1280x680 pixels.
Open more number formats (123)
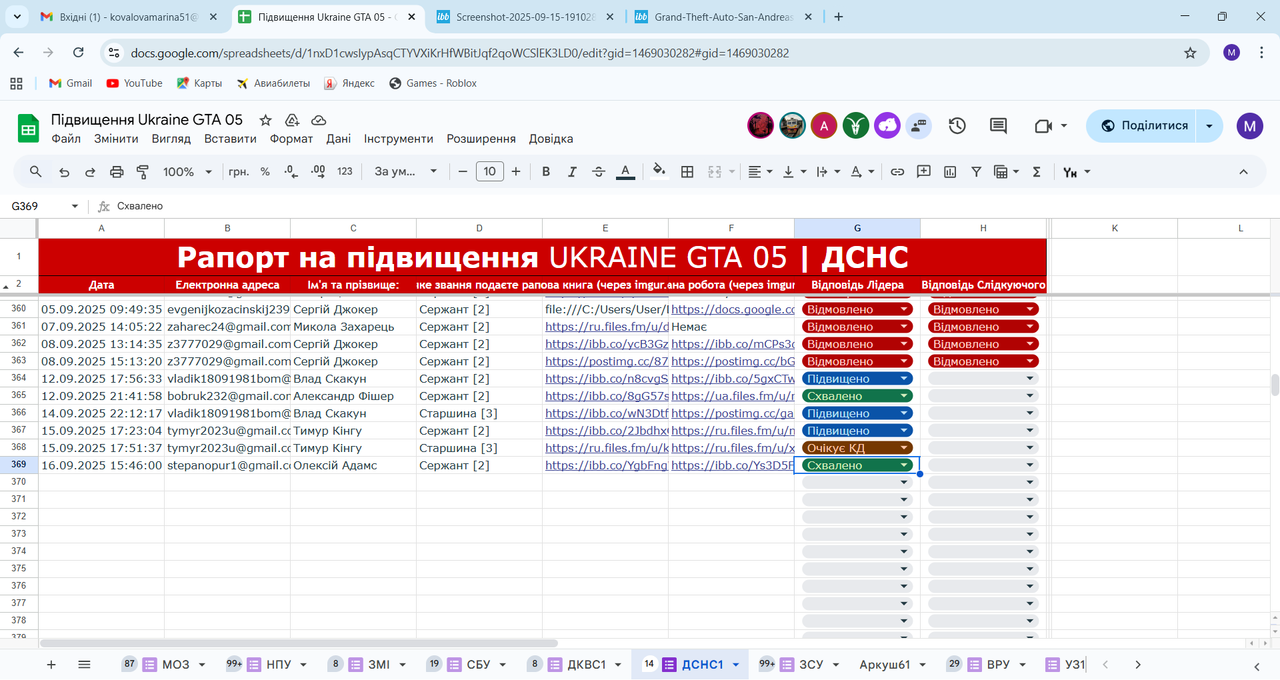click(345, 172)
